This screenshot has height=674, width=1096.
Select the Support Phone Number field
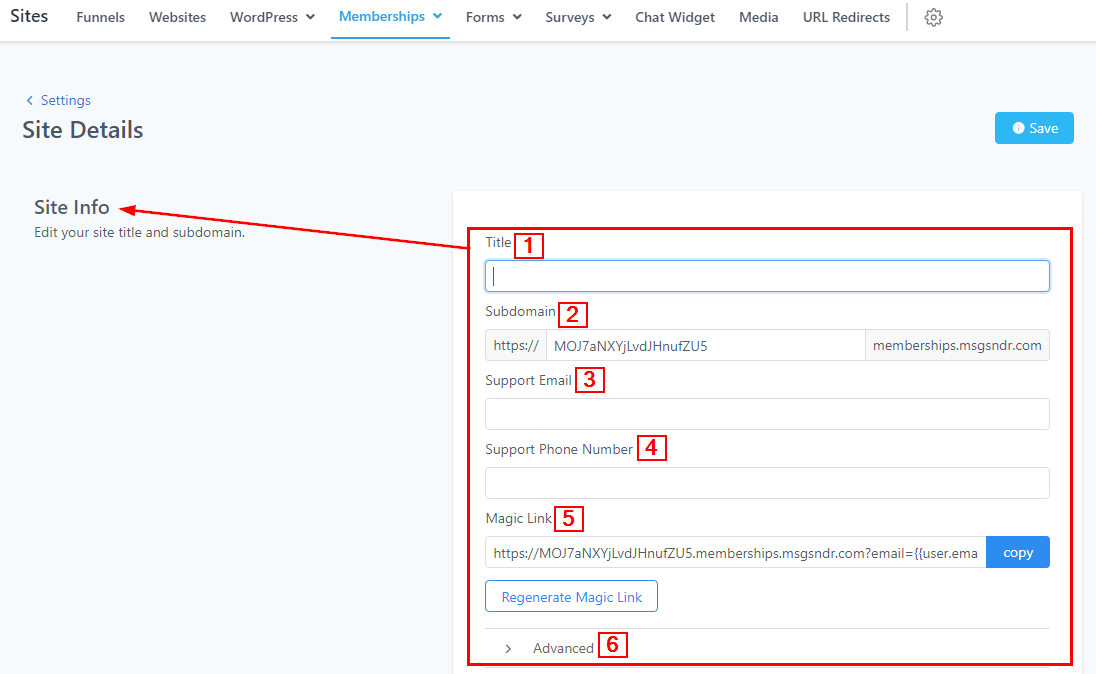[767, 483]
